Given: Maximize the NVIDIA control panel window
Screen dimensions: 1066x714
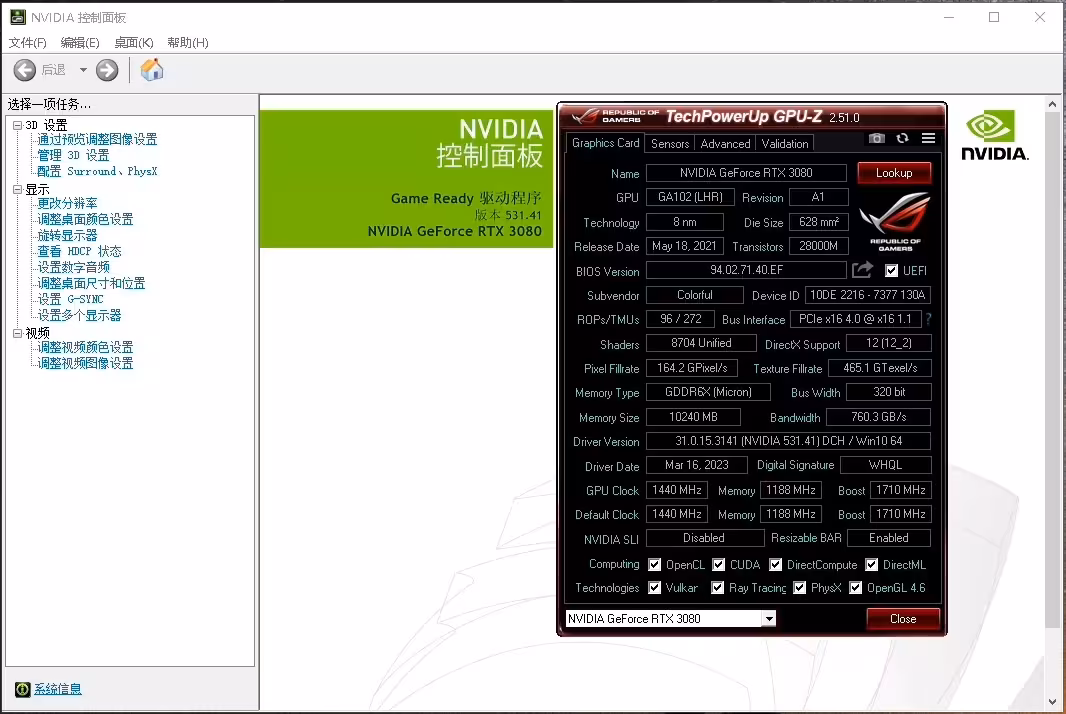Looking at the screenshot, I should pos(994,17).
